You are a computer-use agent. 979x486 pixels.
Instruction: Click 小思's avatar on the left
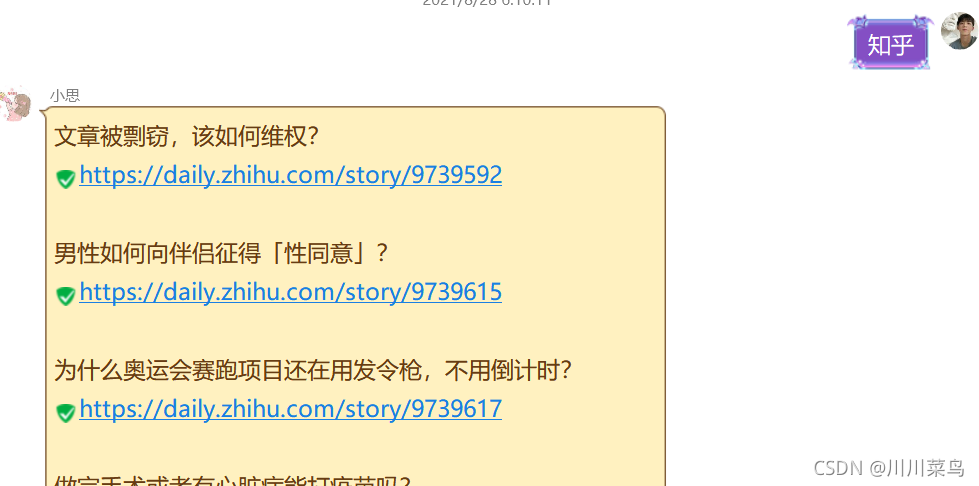[x=16, y=104]
